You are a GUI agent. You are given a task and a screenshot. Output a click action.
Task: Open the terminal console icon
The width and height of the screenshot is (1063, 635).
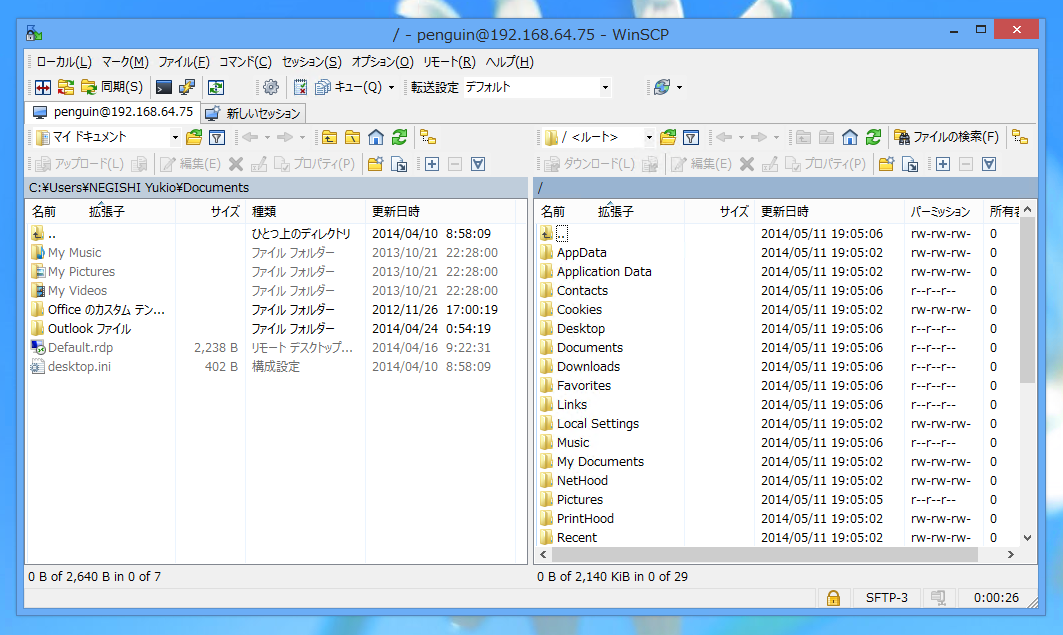tap(163, 87)
